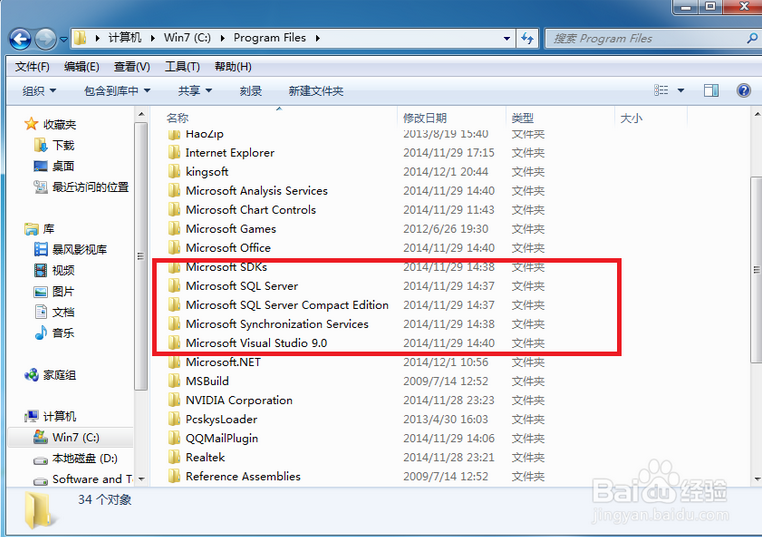Open the recent pages dropdown arrow
This screenshot has width=762, height=537.
click(x=64, y=39)
